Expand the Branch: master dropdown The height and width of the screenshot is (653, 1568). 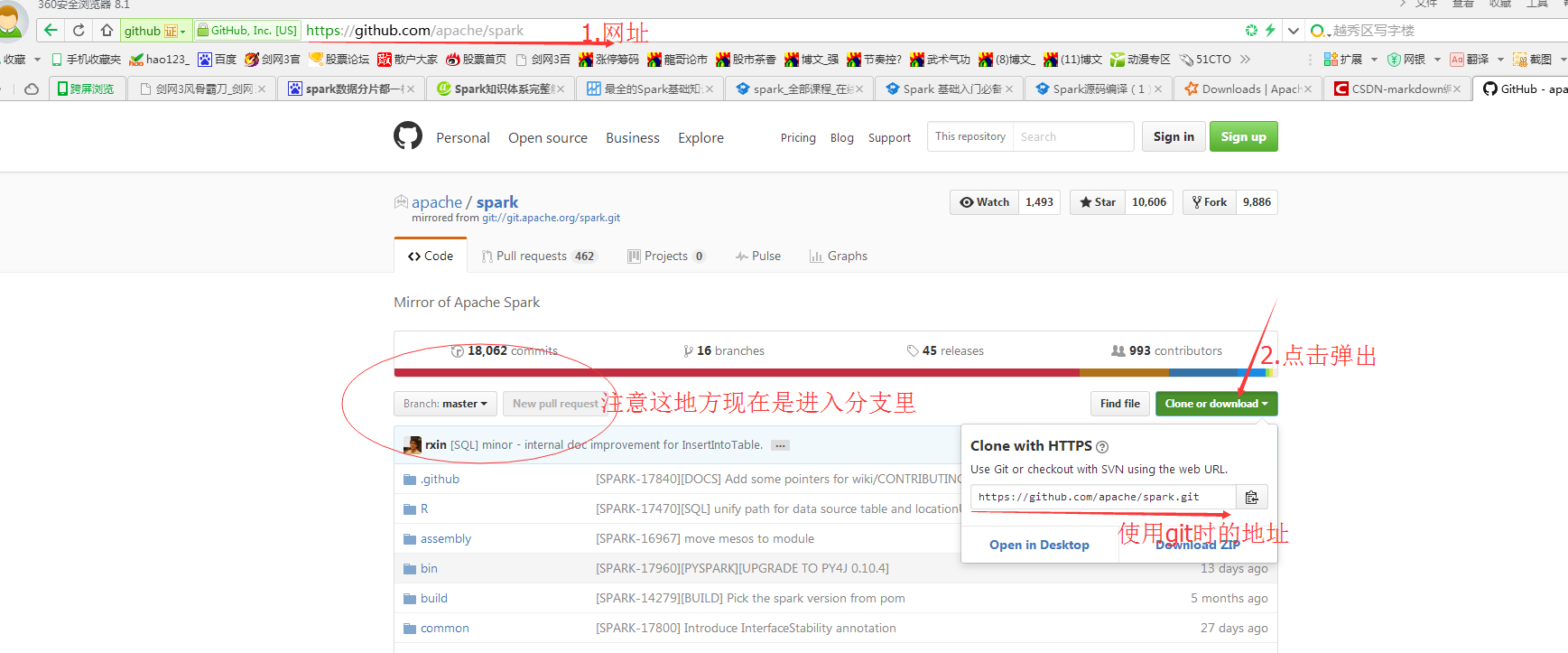[445, 404]
